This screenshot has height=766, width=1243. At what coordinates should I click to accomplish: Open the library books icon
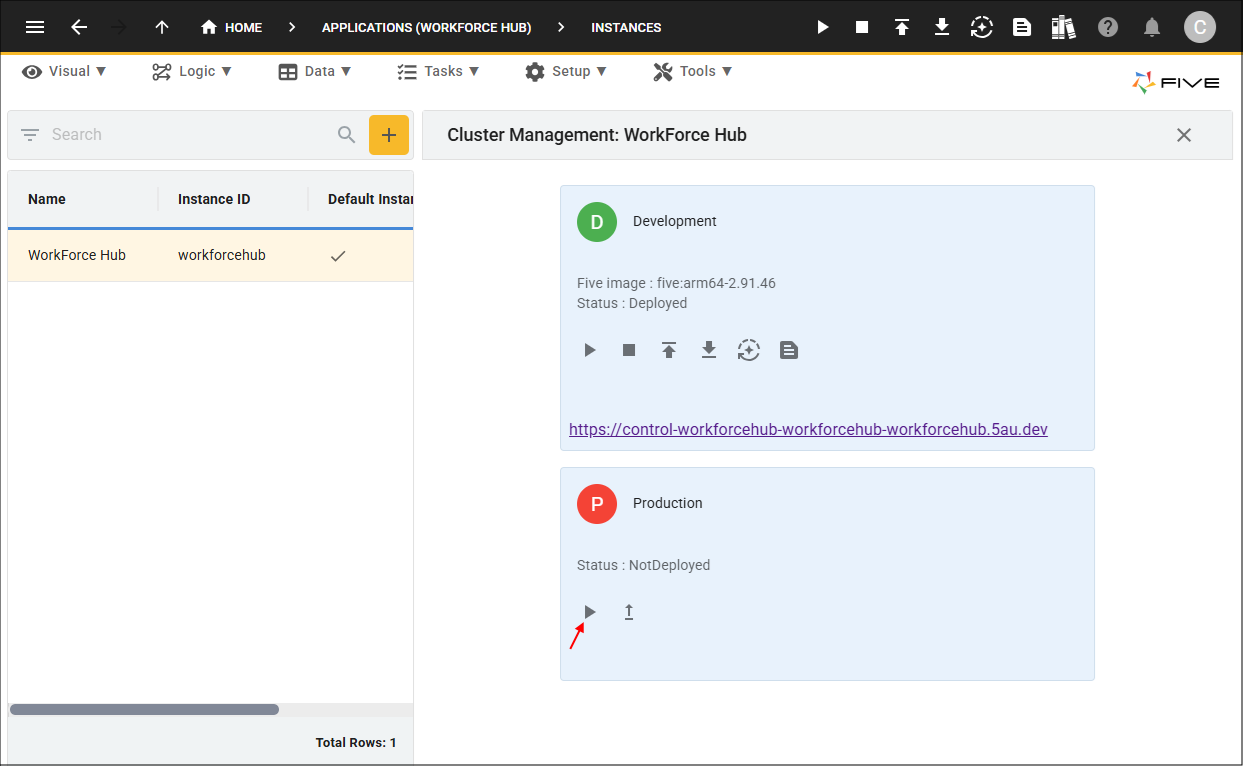(x=1063, y=27)
